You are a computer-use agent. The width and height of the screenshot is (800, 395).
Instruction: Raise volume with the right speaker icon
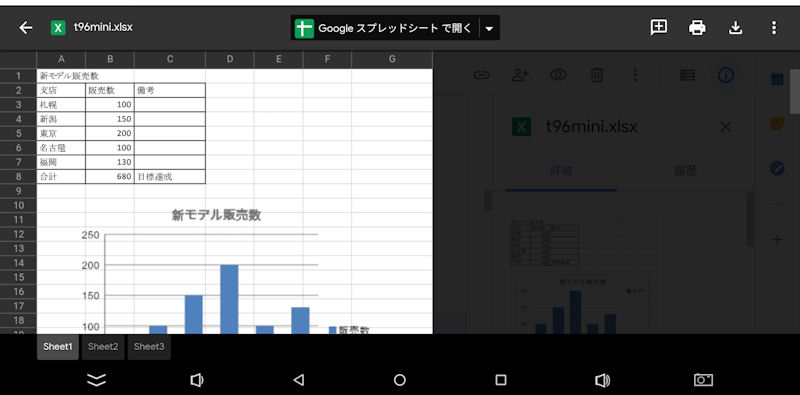(x=603, y=380)
